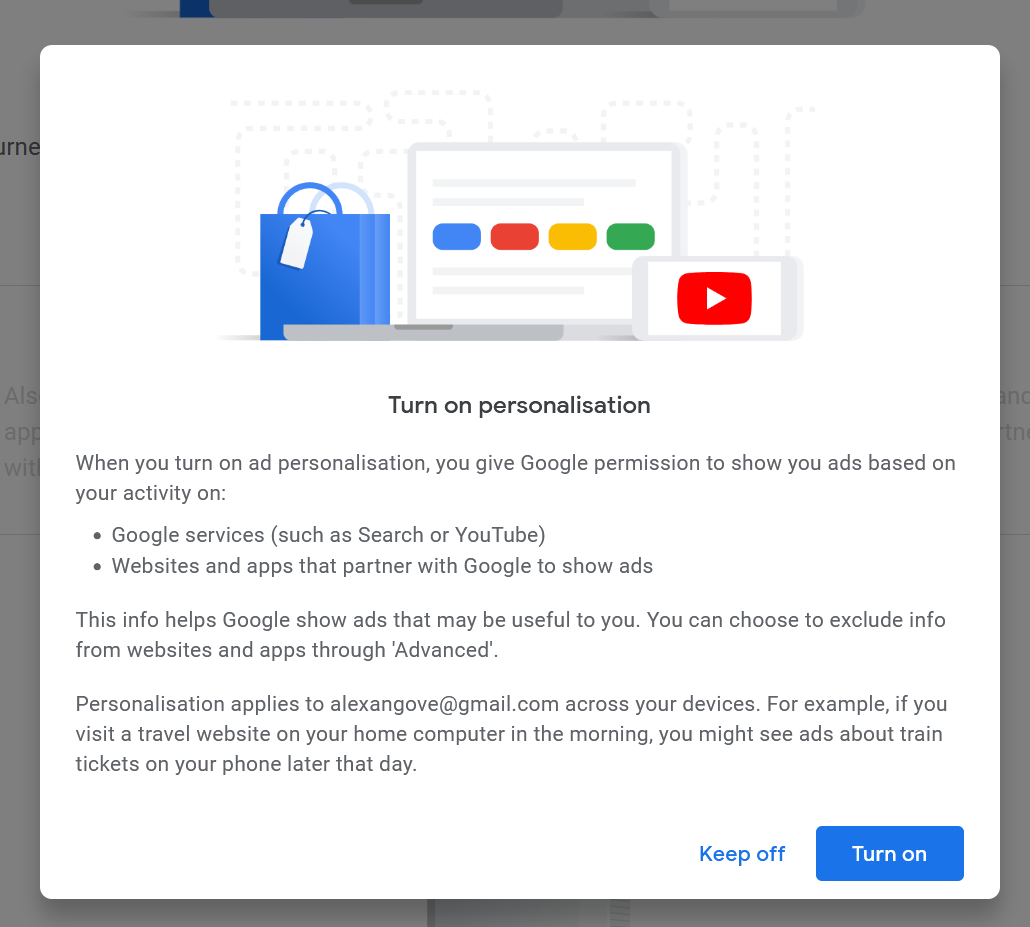Click the 'Advanced' text in the description
The width and height of the screenshot is (1030, 927).
click(447, 650)
